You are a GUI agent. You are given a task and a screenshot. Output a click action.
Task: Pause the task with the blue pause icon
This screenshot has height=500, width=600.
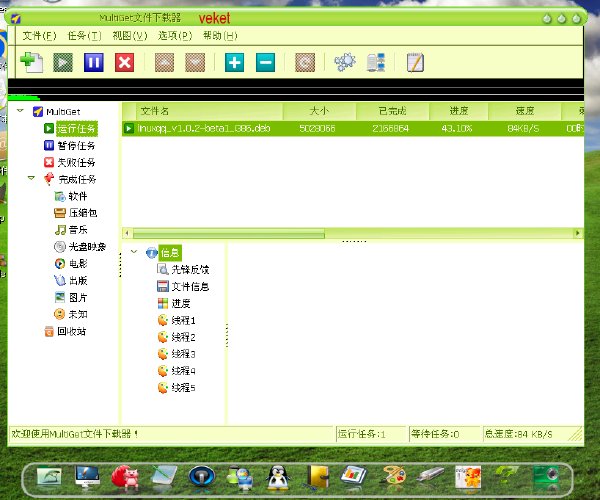click(94, 62)
